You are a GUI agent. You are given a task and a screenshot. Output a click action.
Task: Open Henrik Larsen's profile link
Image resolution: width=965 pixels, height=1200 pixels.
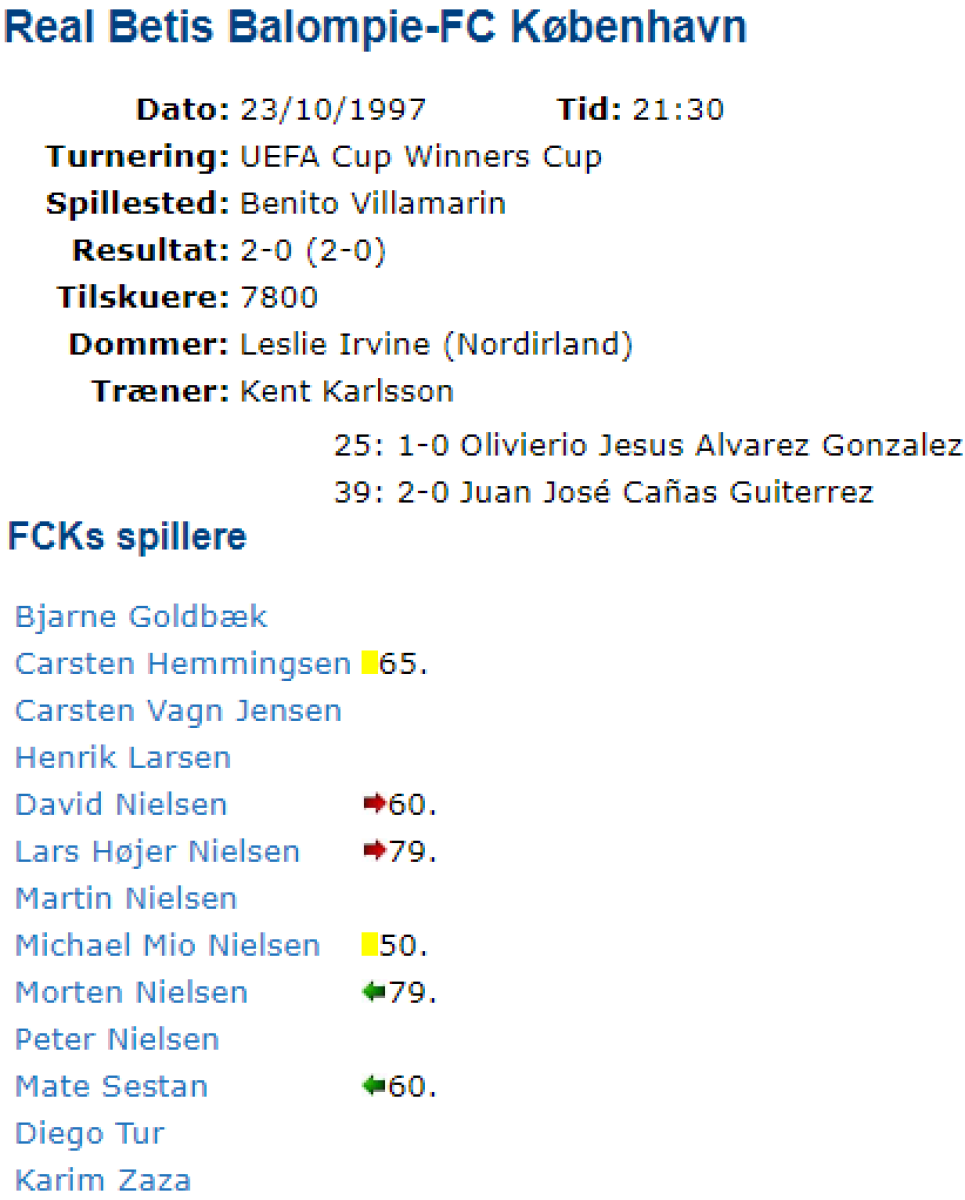(x=123, y=758)
